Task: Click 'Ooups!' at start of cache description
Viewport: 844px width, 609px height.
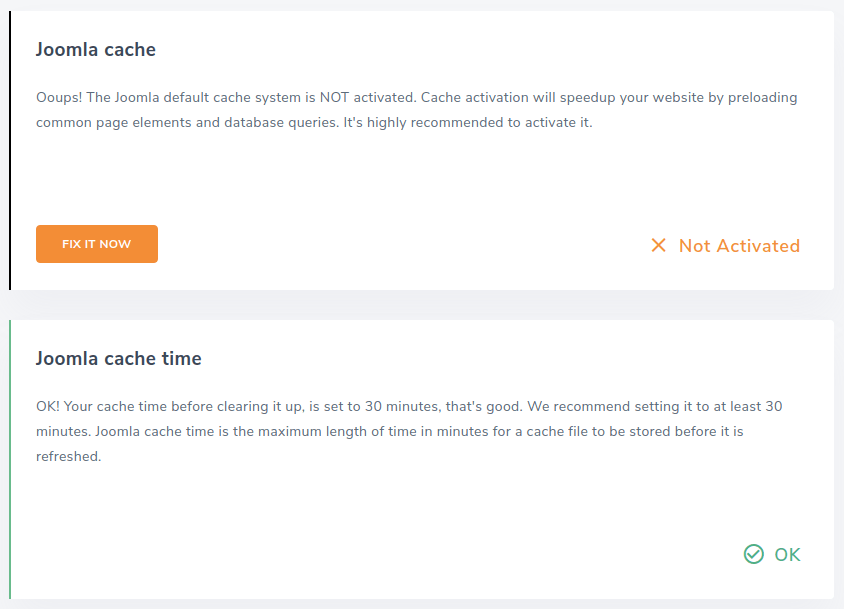Action: click(x=59, y=98)
